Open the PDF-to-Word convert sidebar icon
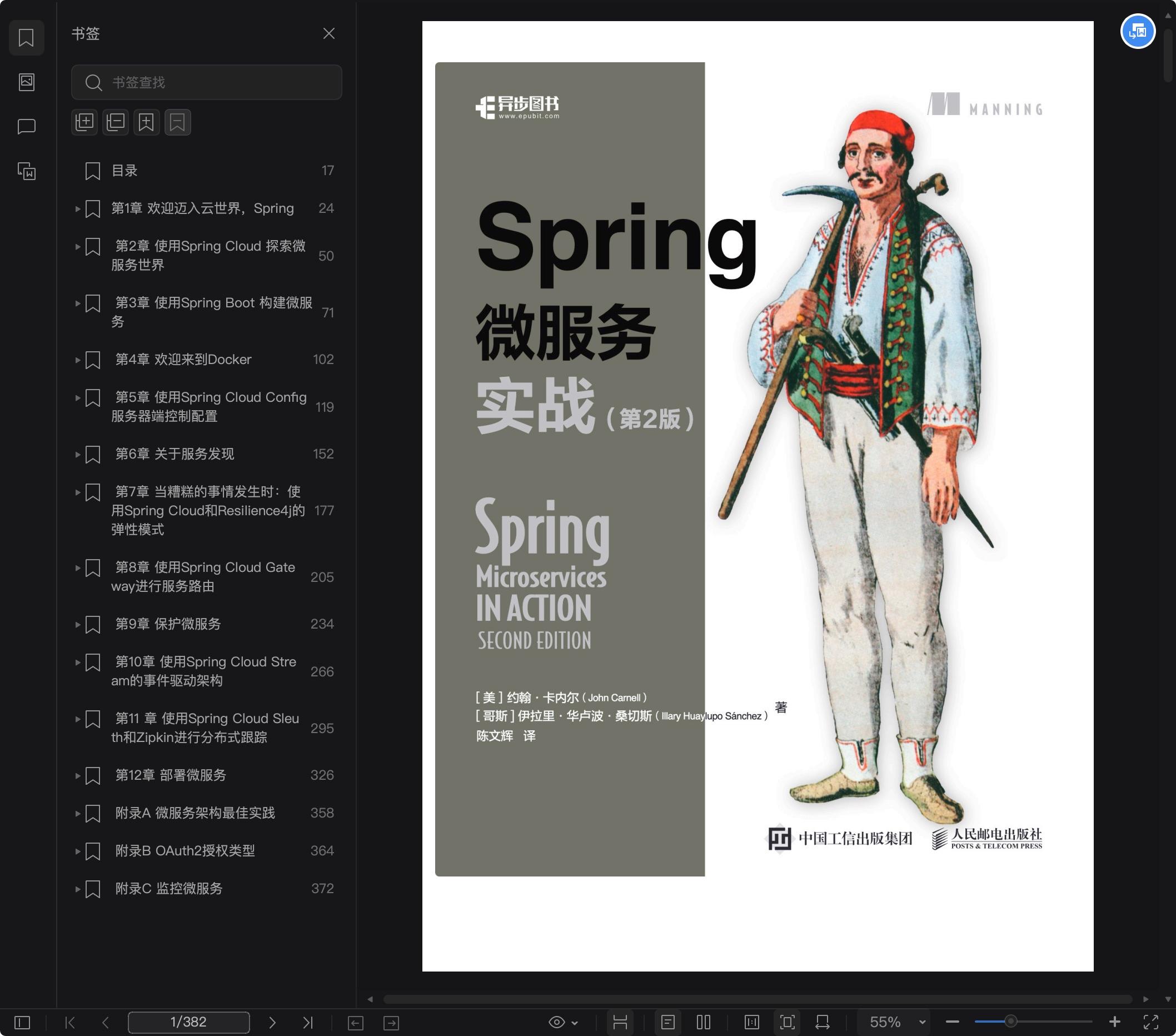Screen dimensions: 1176x1036 27,171
